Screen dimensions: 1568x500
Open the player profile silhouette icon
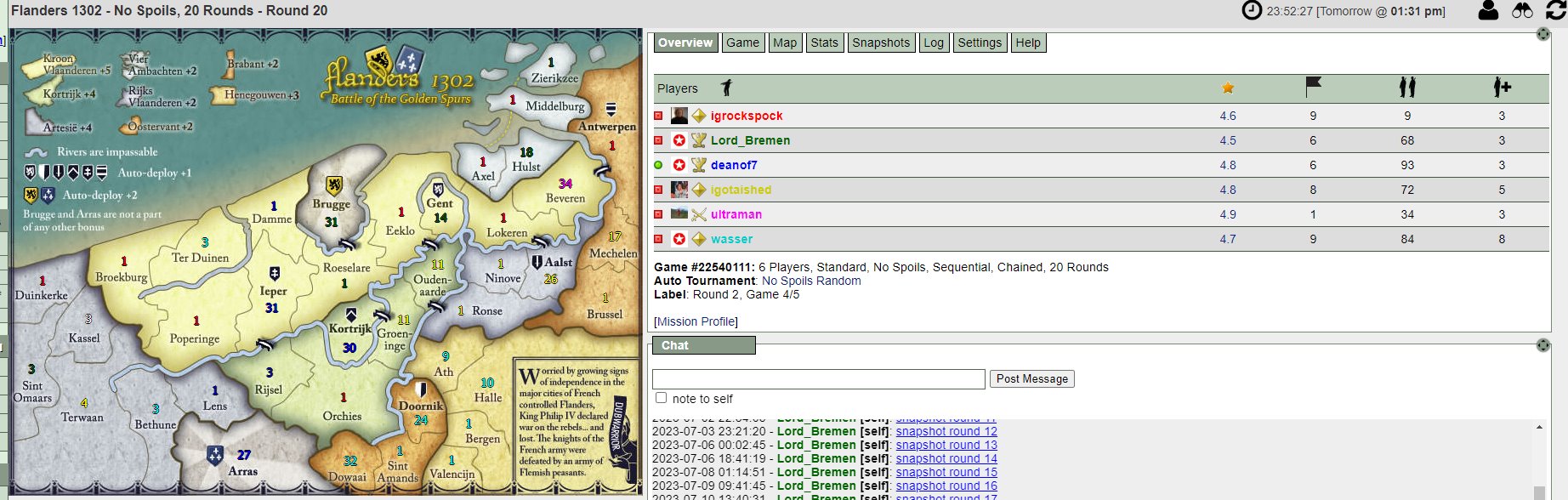1488,10
